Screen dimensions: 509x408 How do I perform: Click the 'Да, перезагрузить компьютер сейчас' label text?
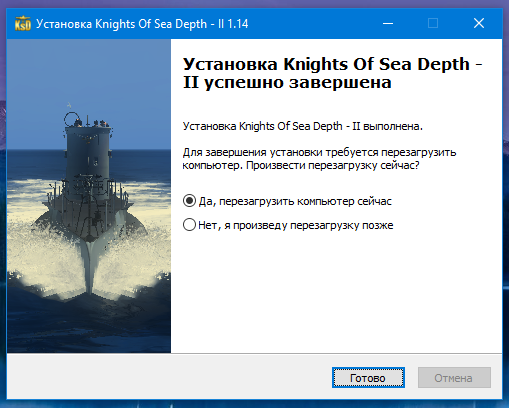pyautogui.click(x=295, y=201)
